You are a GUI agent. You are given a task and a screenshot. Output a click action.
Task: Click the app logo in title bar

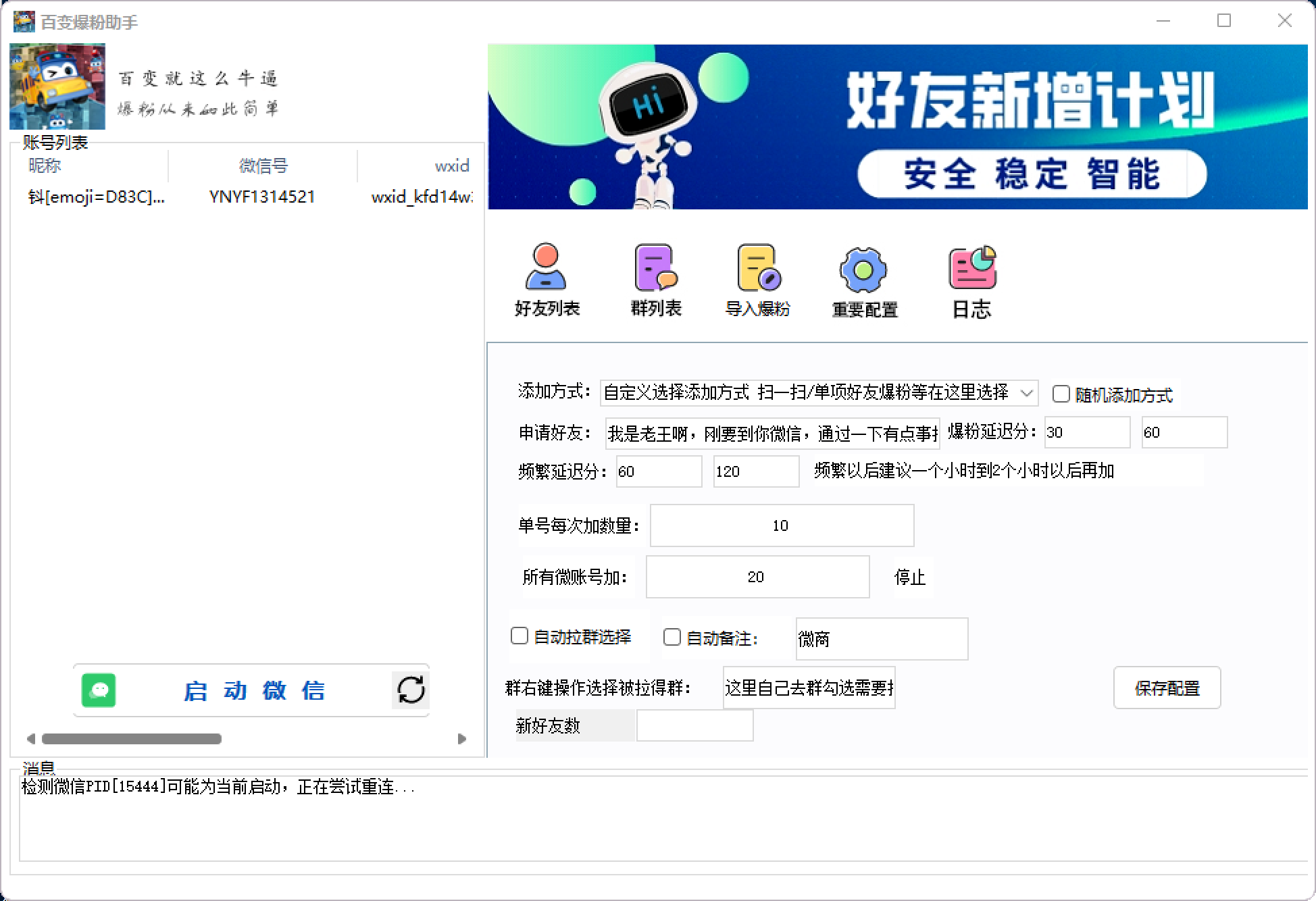pos(24,22)
